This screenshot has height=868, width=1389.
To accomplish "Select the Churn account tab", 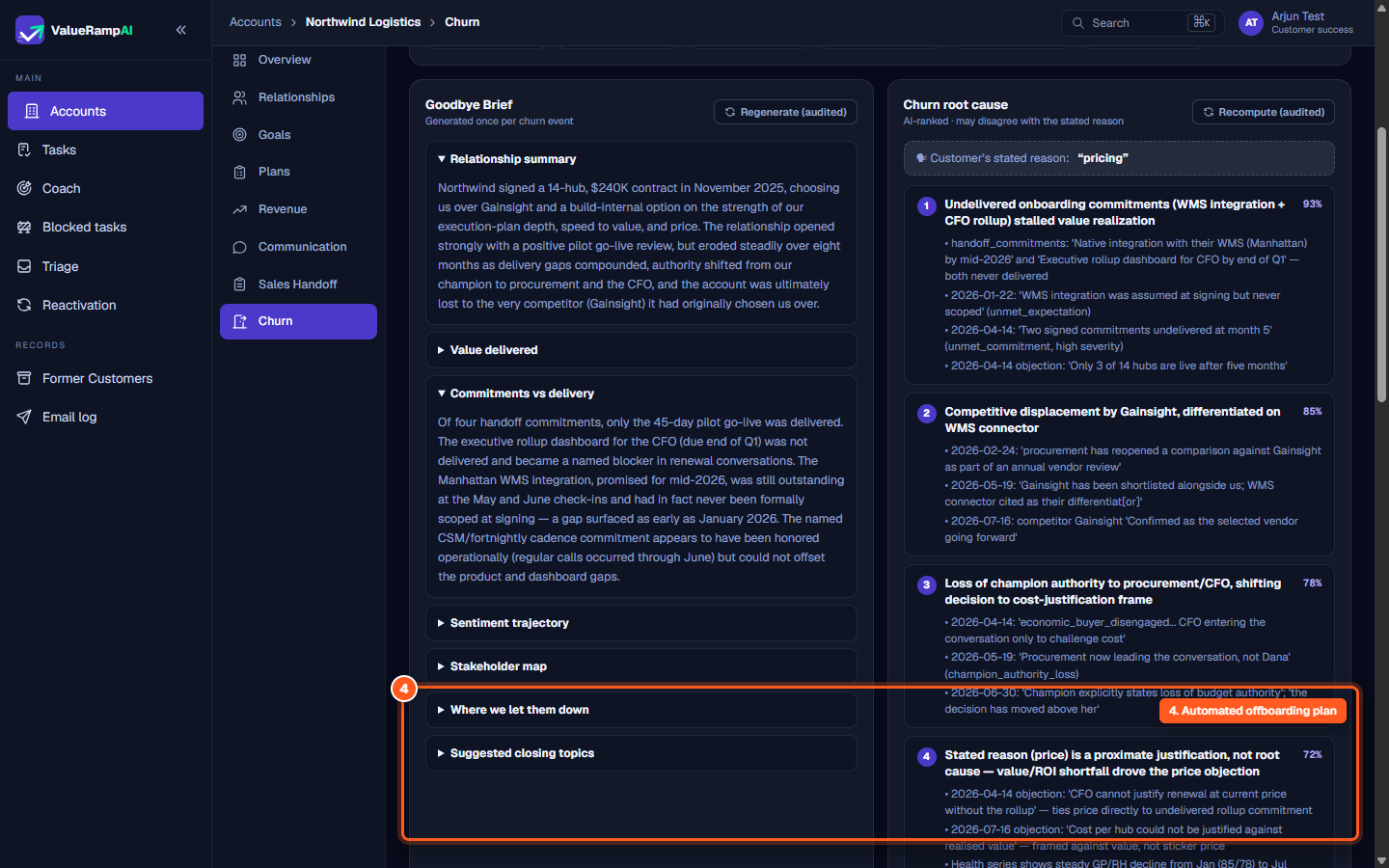I will pyautogui.click(x=298, y=321).
